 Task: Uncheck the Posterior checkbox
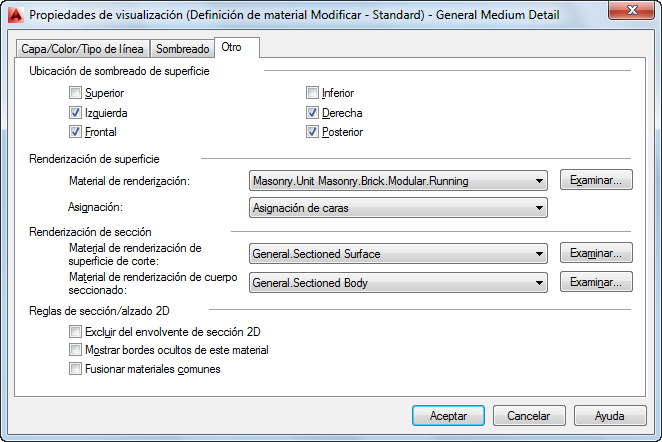click(x=313, y=132)
